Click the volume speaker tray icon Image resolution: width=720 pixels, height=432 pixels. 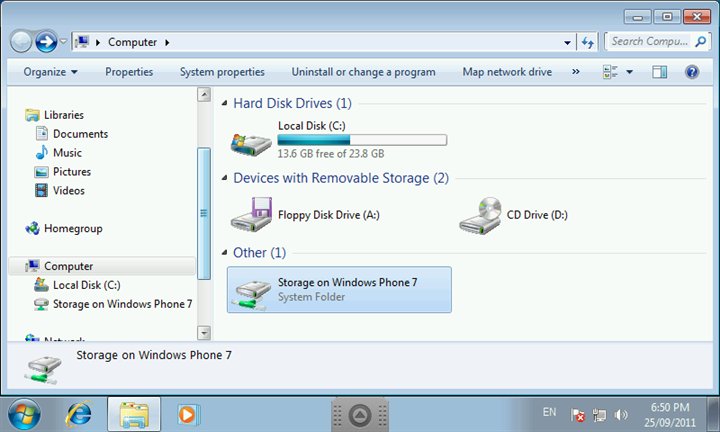pos(621,415)
